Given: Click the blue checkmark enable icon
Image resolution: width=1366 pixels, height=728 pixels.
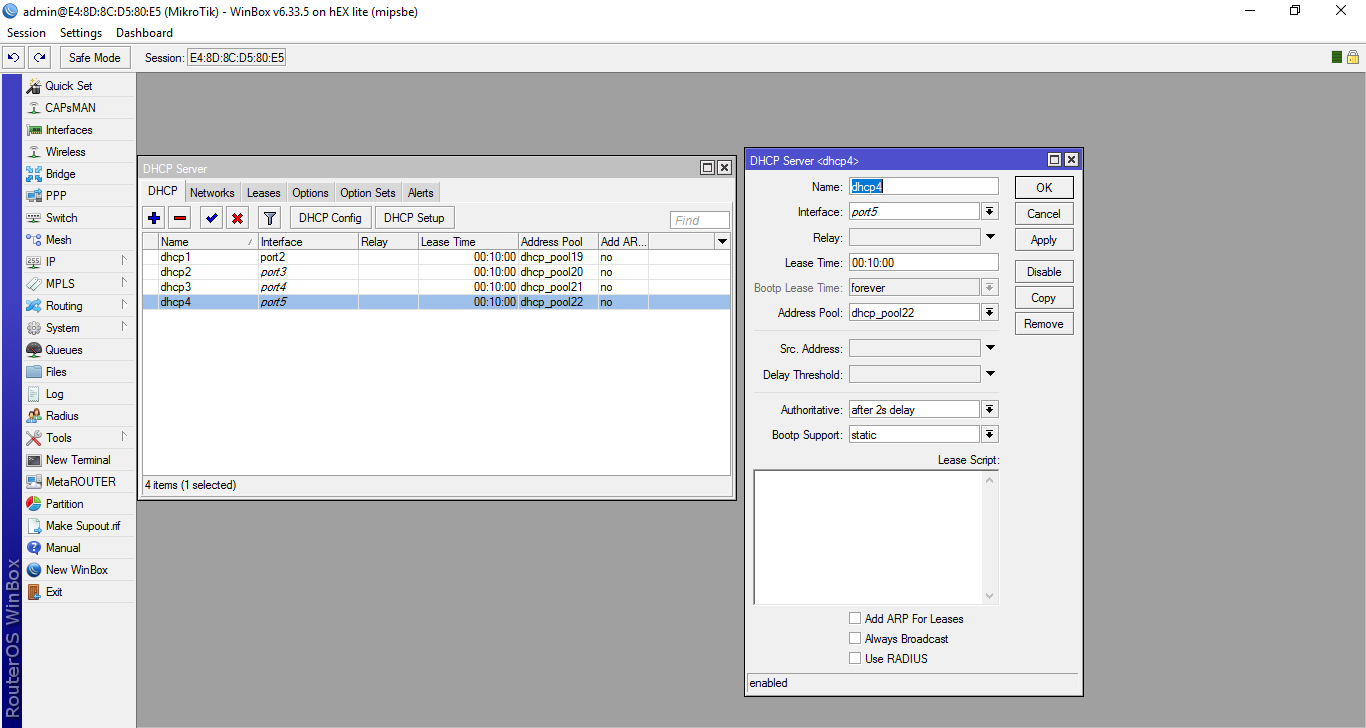Looking at the screenshot, I should click(x=211, y=218).
